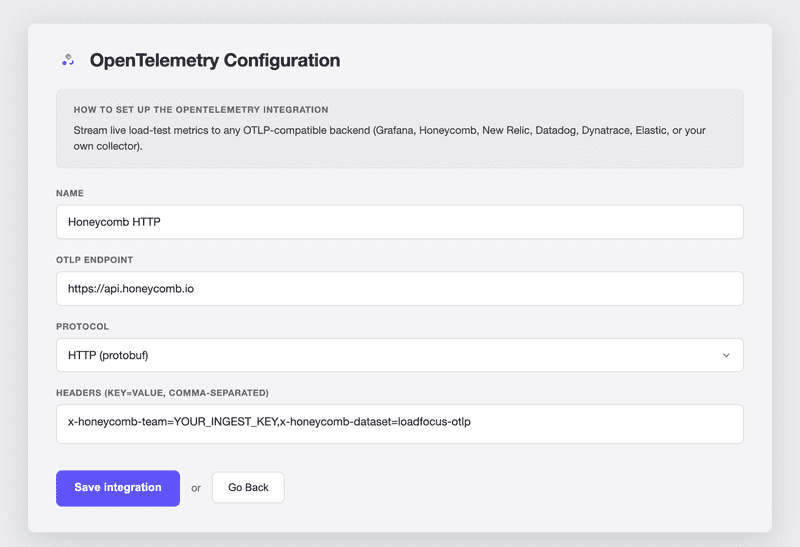This screenshot has width=800, height=547.
Task: Click the Go Back button
Action: pyautogui.click(x=248, y=488)
